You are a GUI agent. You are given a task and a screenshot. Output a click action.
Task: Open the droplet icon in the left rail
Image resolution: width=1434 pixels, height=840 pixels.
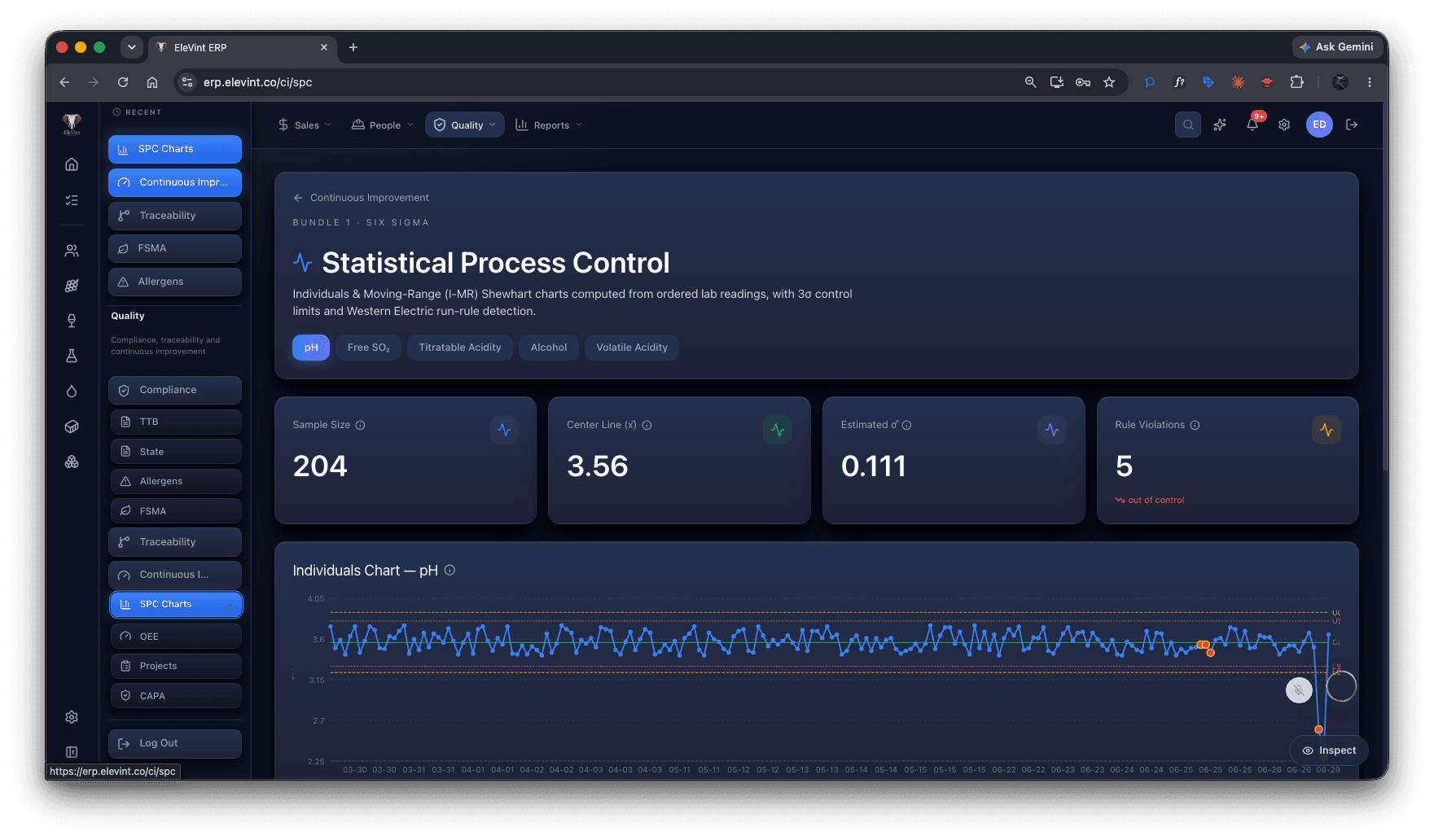tap(72, 392)
